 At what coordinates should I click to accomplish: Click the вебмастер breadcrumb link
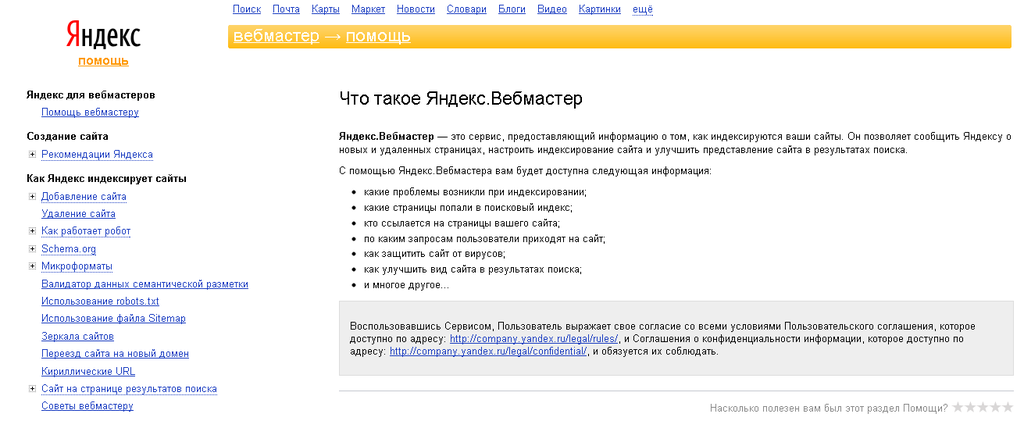tap(276, 36)
